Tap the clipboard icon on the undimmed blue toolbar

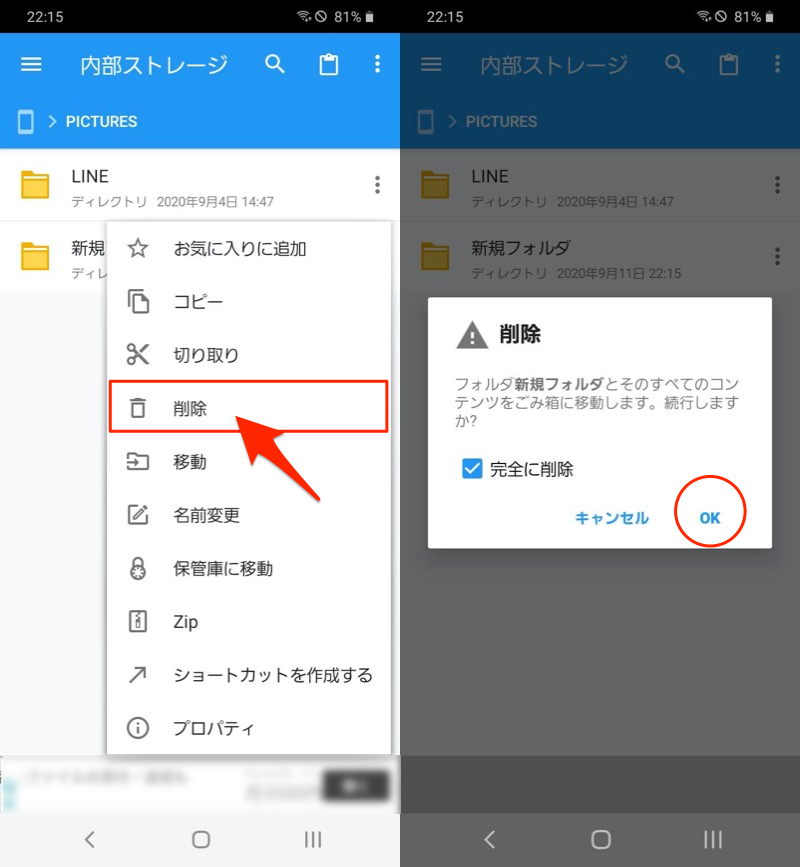[x=328, y=65]
